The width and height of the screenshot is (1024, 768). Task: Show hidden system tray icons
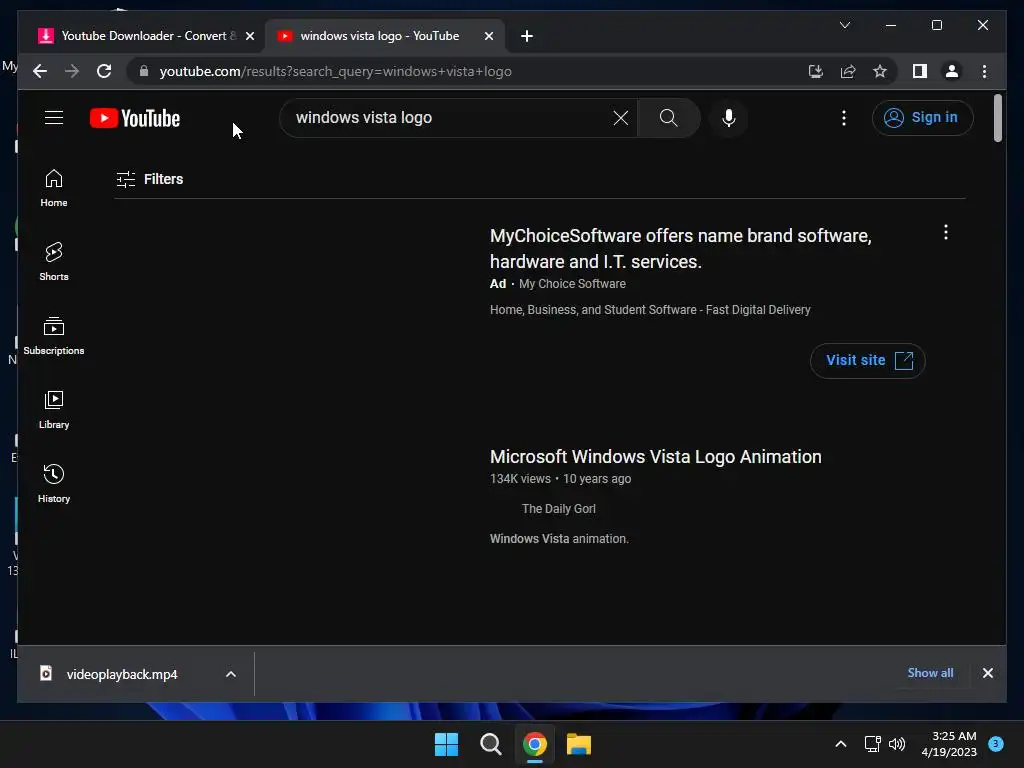(x=840, y=744)
